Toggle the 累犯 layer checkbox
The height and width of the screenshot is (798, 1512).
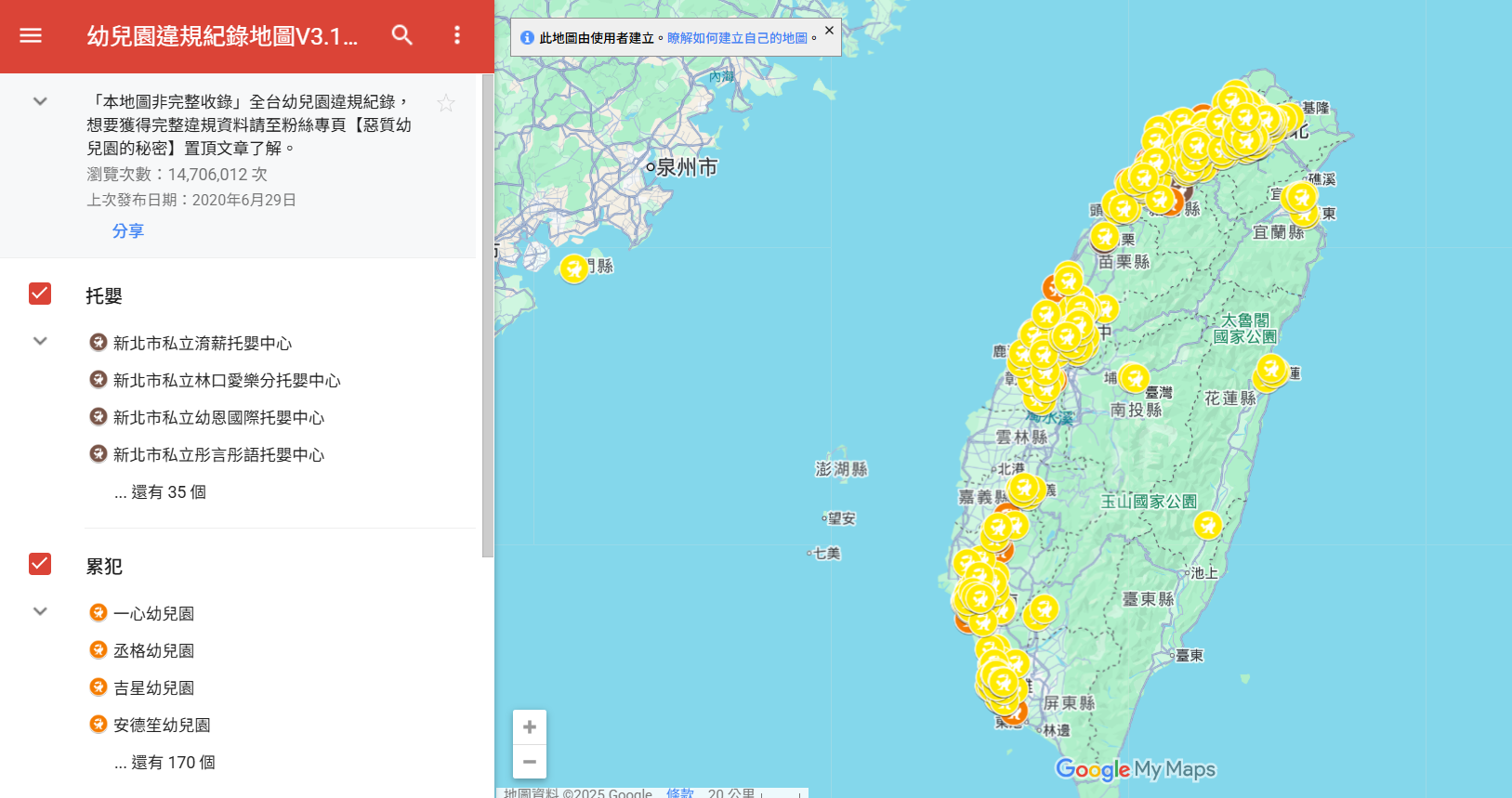(40, 565)
